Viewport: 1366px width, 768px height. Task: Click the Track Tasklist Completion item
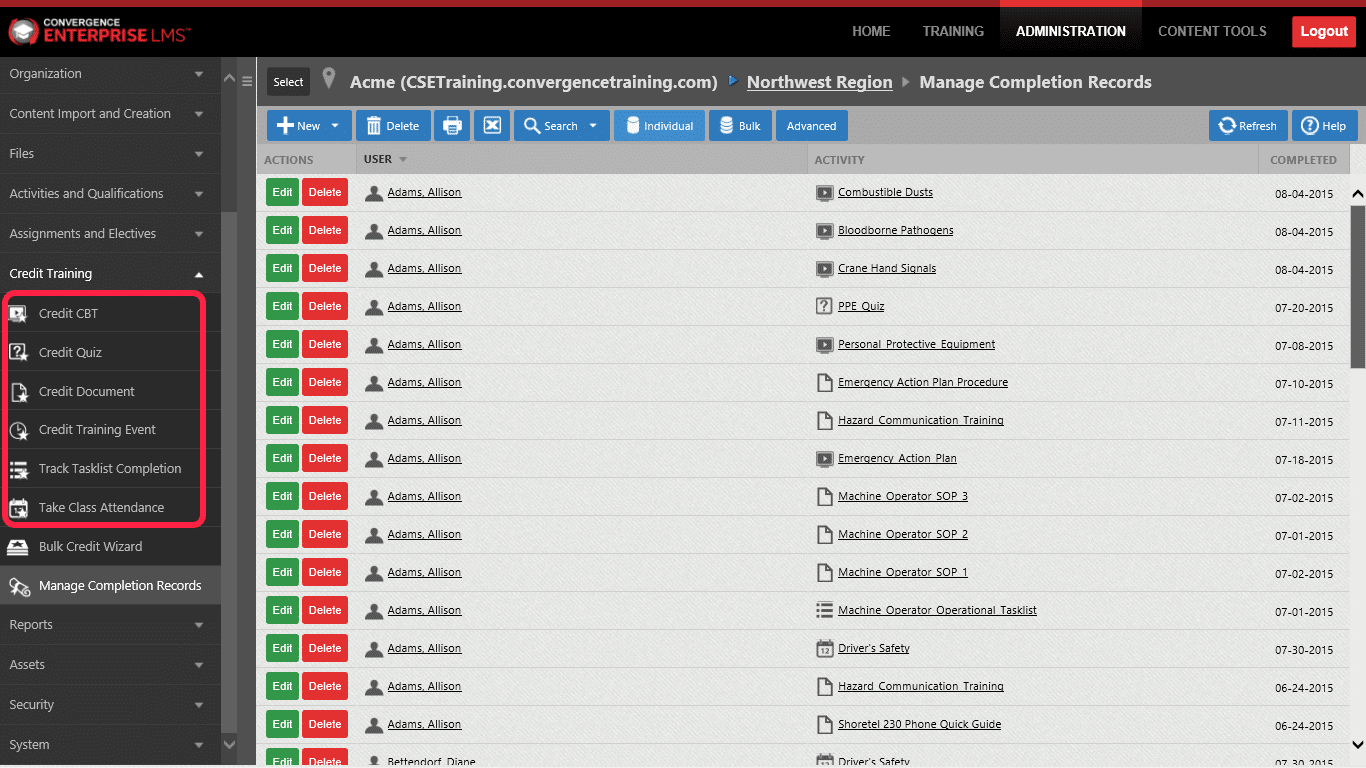[x=110, y=468]
